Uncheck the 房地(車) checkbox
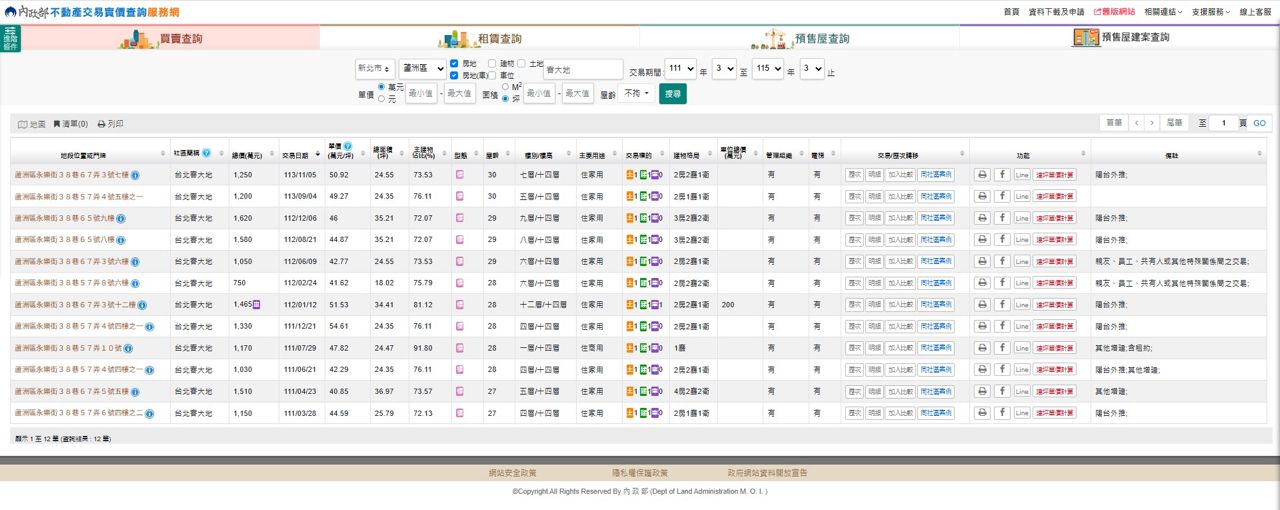The height and width of the screenshot is (510, 1280). click(x=455, y=75)
